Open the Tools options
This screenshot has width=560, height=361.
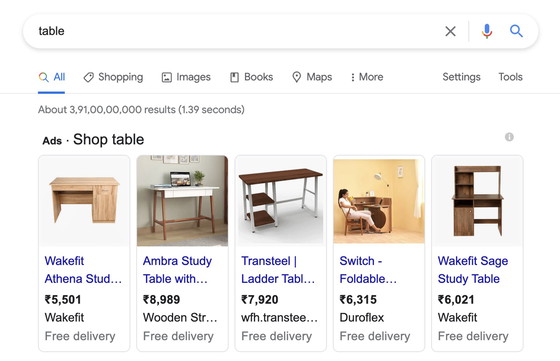[x=510, y=77]
